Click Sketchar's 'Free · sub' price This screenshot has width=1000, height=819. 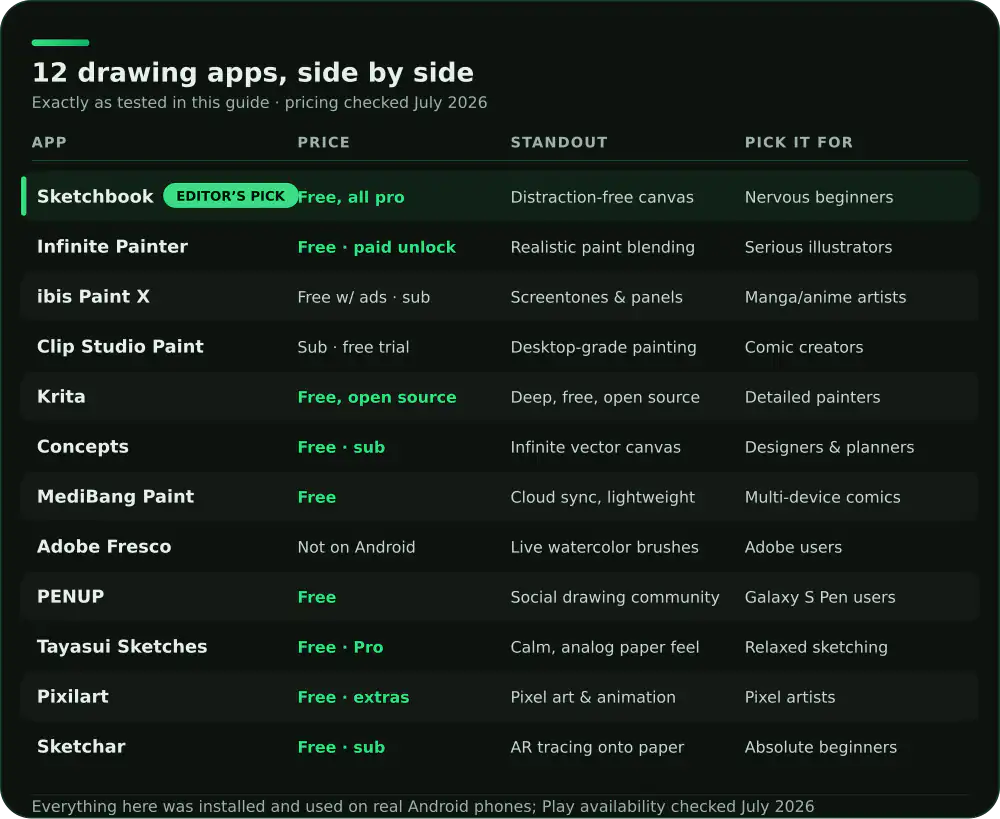(x=341, y=747)
